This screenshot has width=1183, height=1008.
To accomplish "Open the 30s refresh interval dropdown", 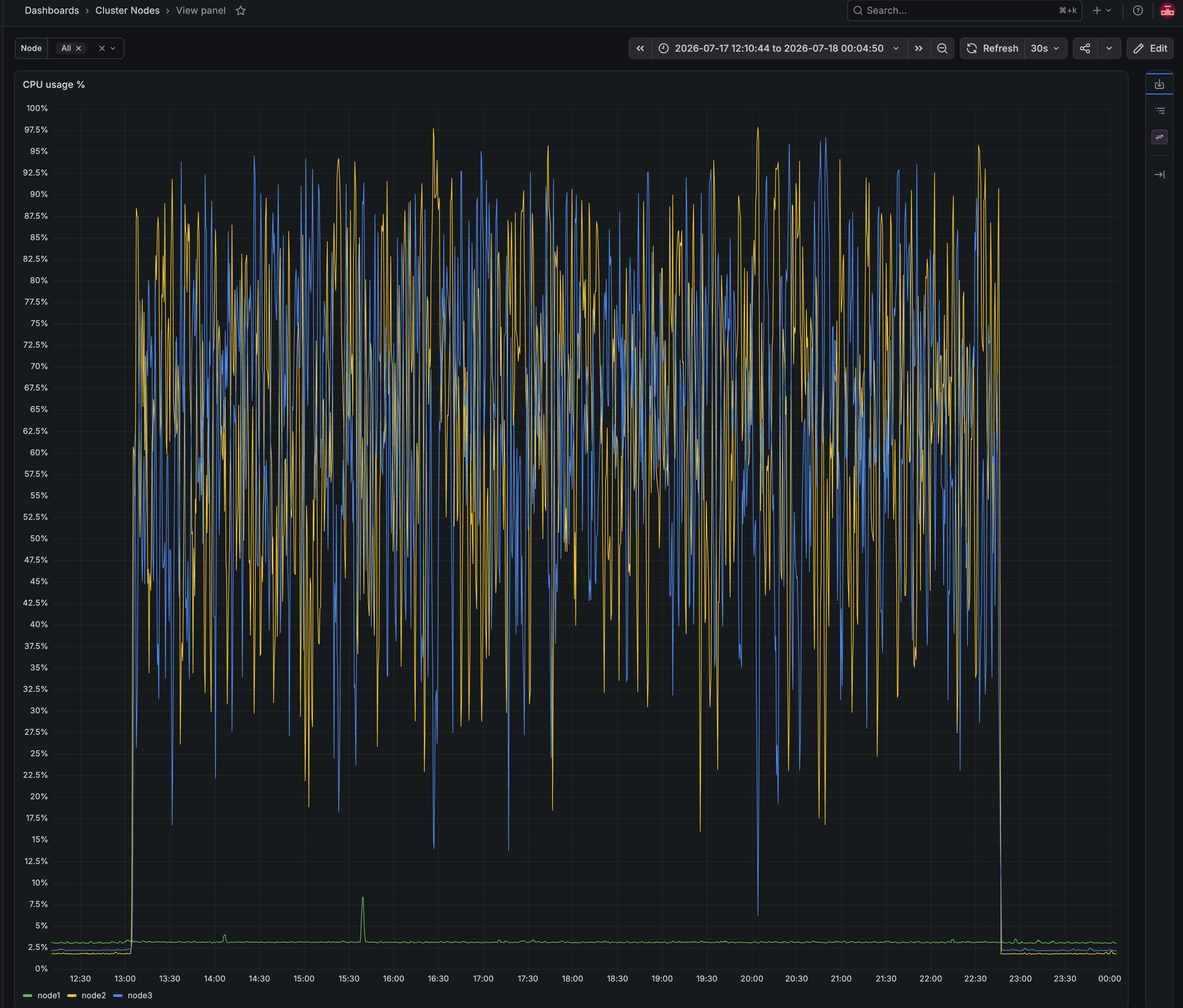I will pos(1045,49).
